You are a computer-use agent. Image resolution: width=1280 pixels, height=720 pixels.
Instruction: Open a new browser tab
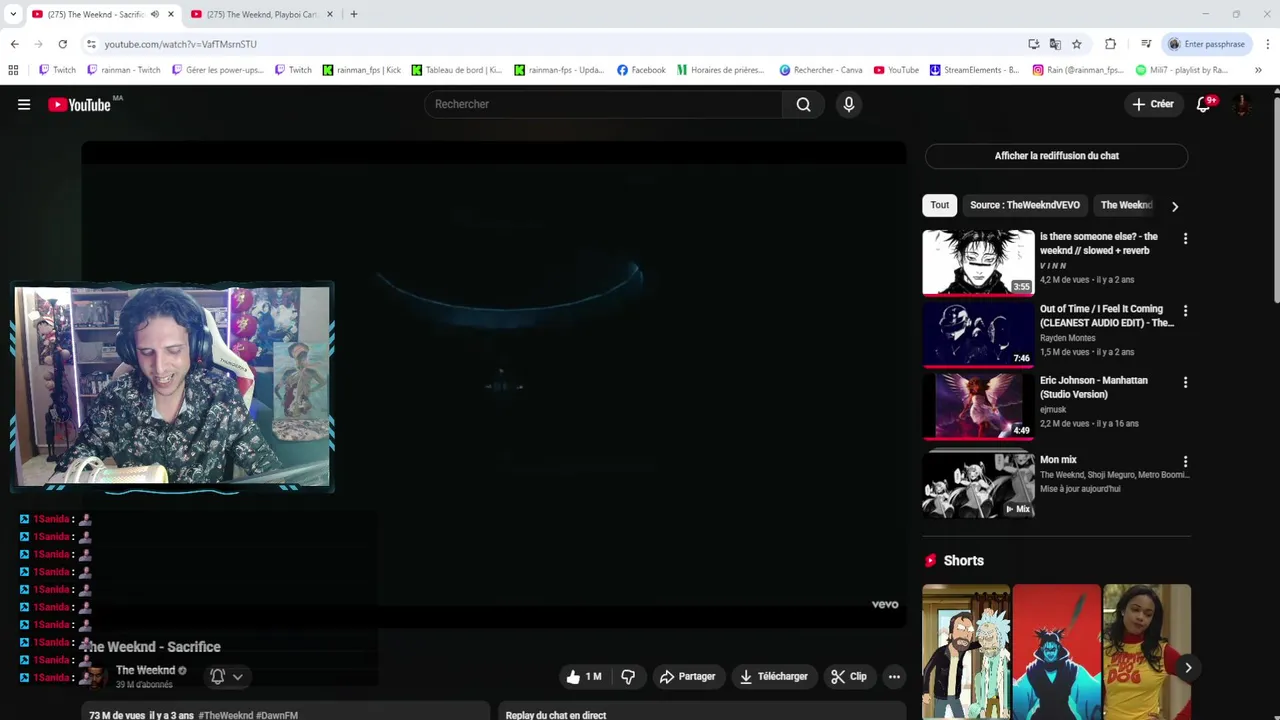pyautogui.click(x=354, y=14)
